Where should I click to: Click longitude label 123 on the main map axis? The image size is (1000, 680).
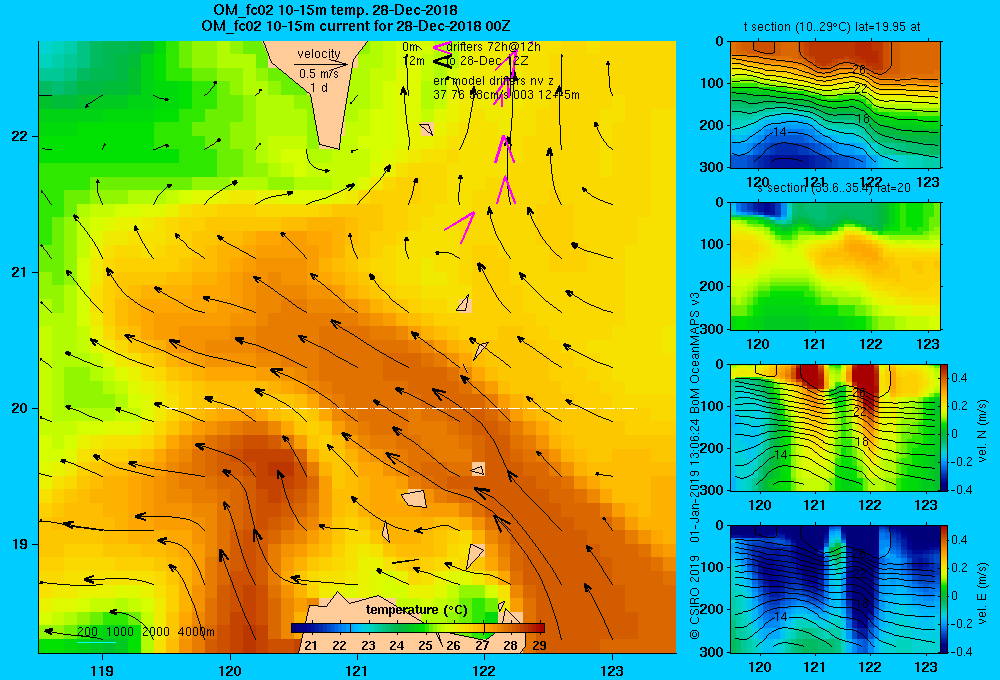pos(612,670)
